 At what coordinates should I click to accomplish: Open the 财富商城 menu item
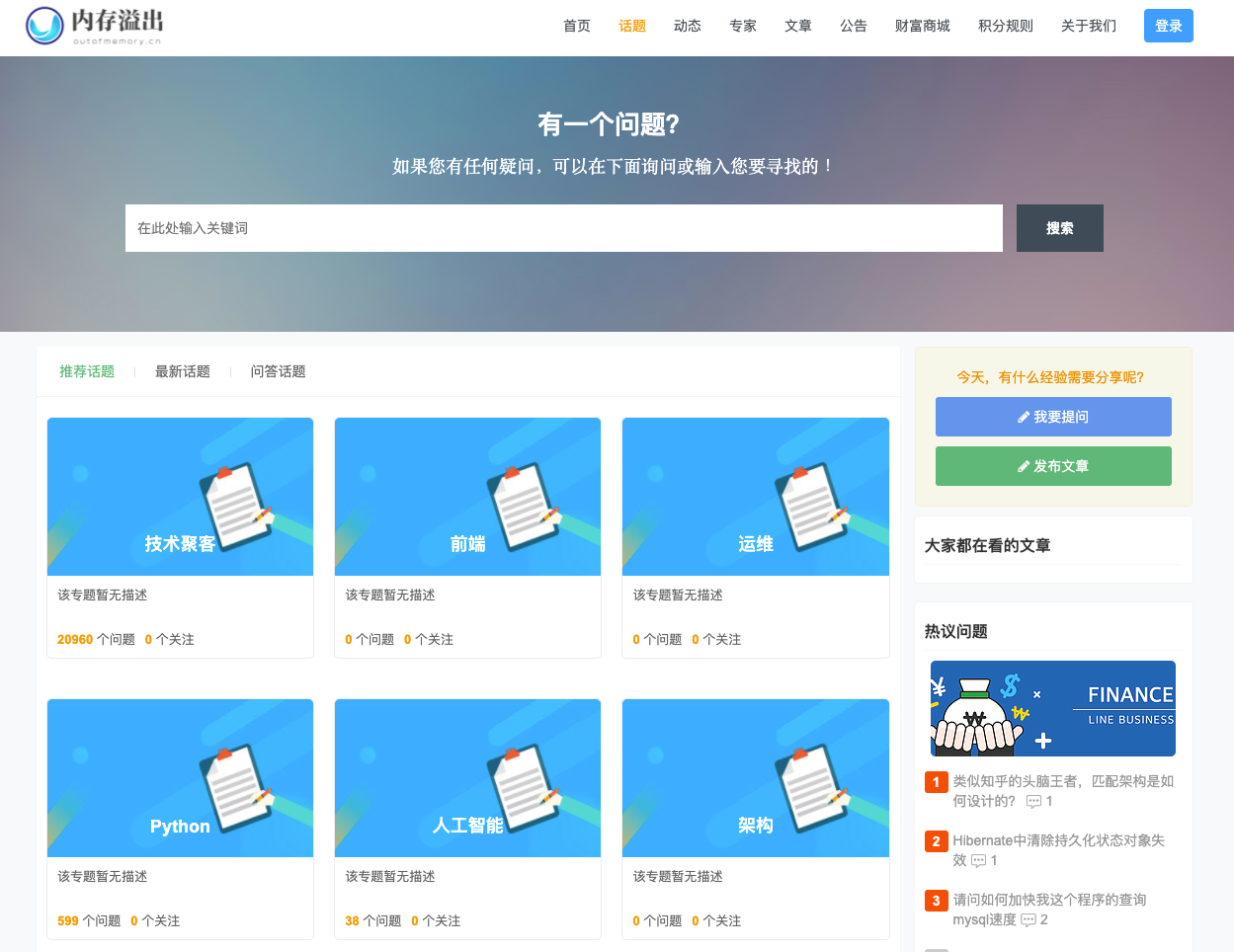click(x=922, y=26)
